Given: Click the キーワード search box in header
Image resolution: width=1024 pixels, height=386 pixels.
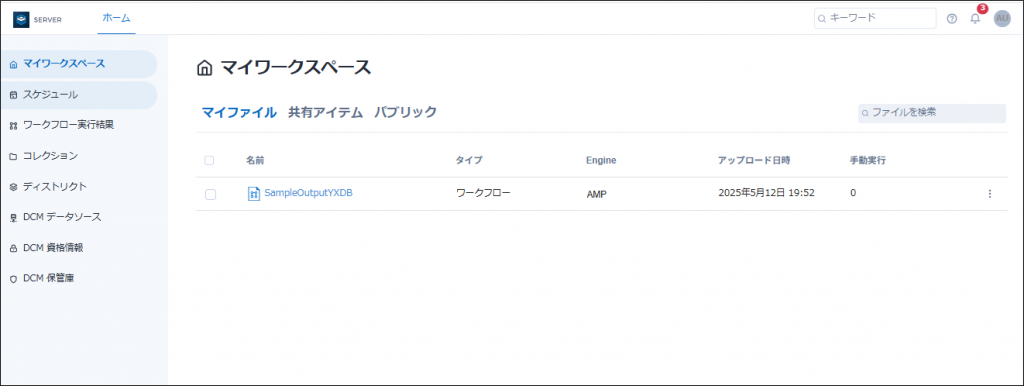Looking at the screenshot, I should tap(875, 18).
